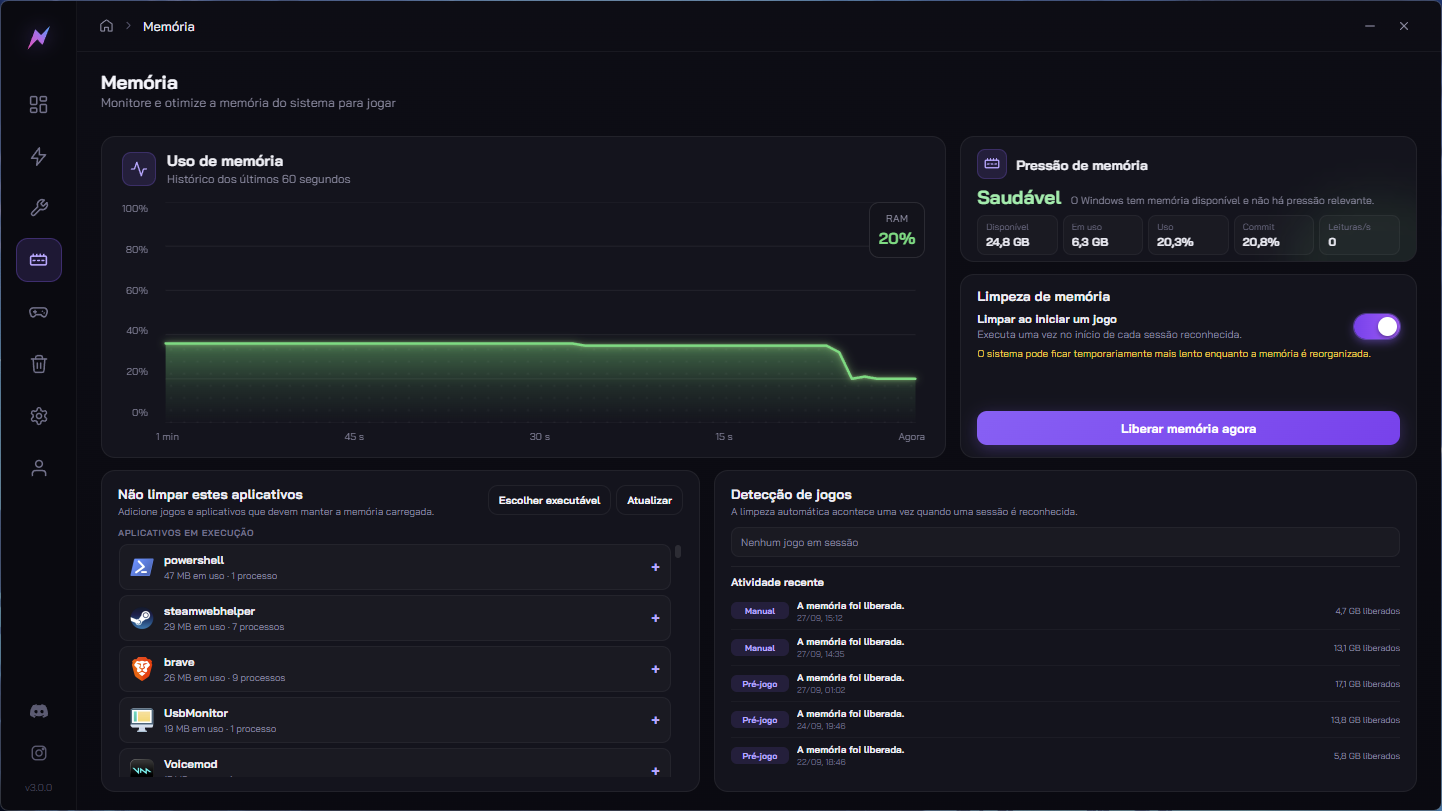
Task: Open the dashboard grid icon in sidebar
Action: point(39,105)
